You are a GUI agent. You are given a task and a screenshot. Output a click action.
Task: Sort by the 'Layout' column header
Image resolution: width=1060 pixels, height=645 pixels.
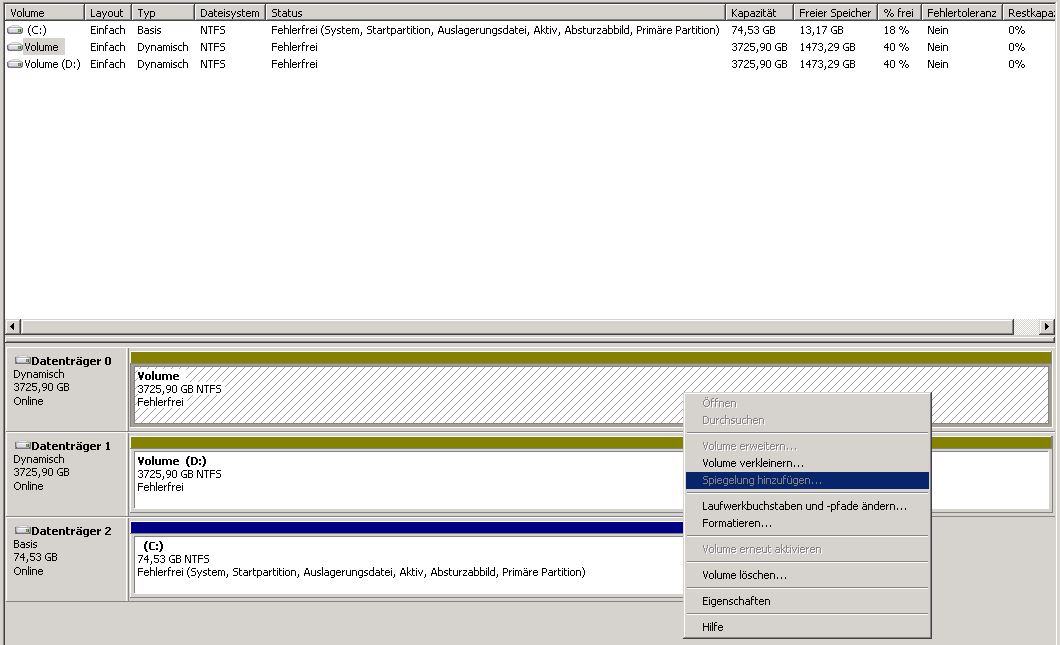108,13
